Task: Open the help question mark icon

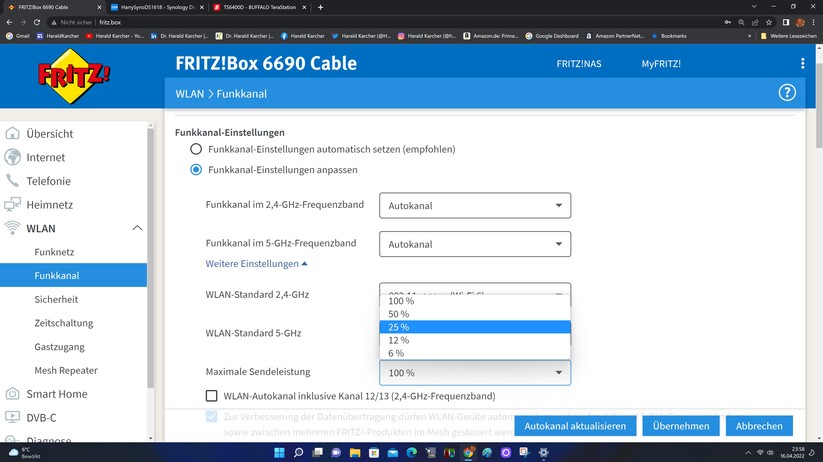Action: tap(787, 93)
